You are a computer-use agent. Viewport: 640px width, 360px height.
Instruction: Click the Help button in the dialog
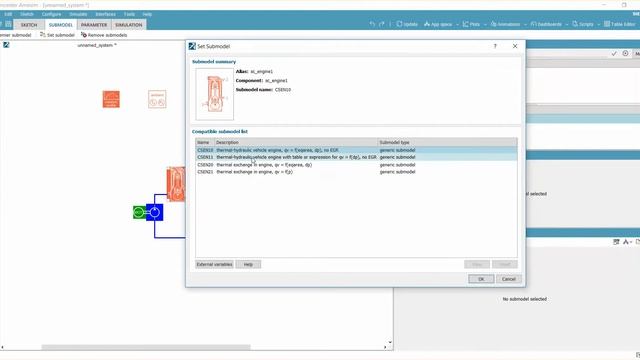click(x=248, y=264)
